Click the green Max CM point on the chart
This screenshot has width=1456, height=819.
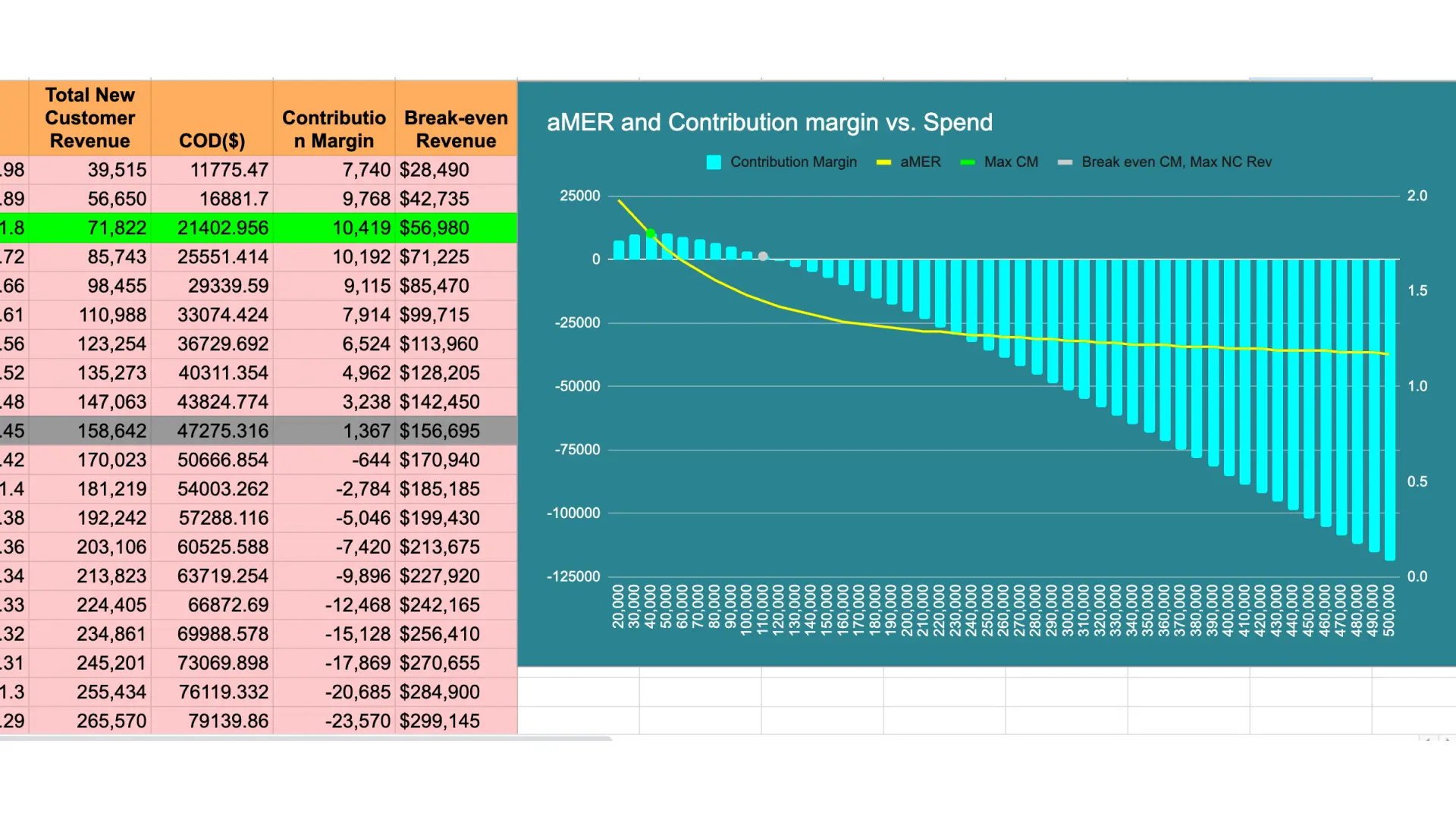coord(651,233)
